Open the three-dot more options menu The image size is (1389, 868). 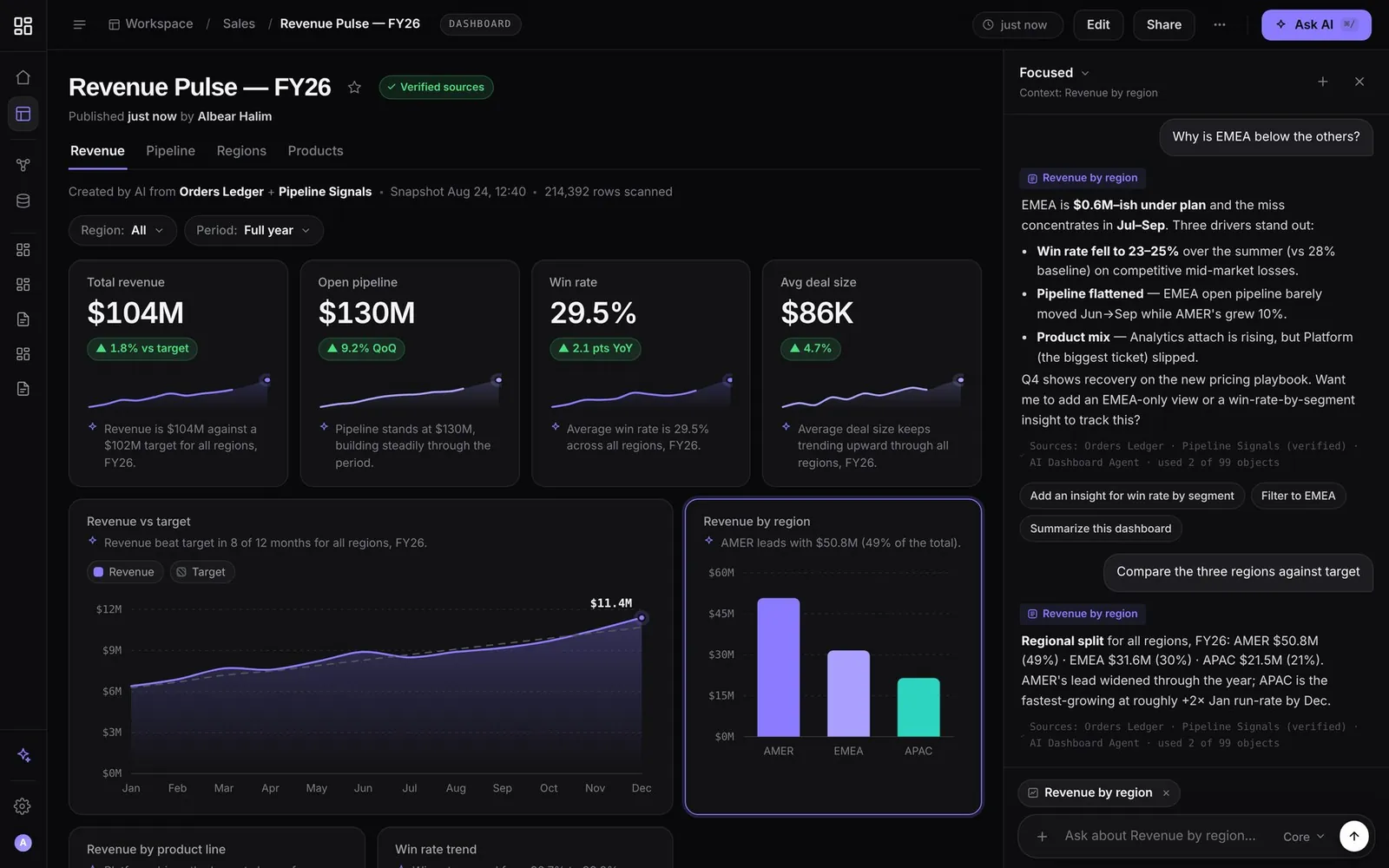[x=1220, y=24]
